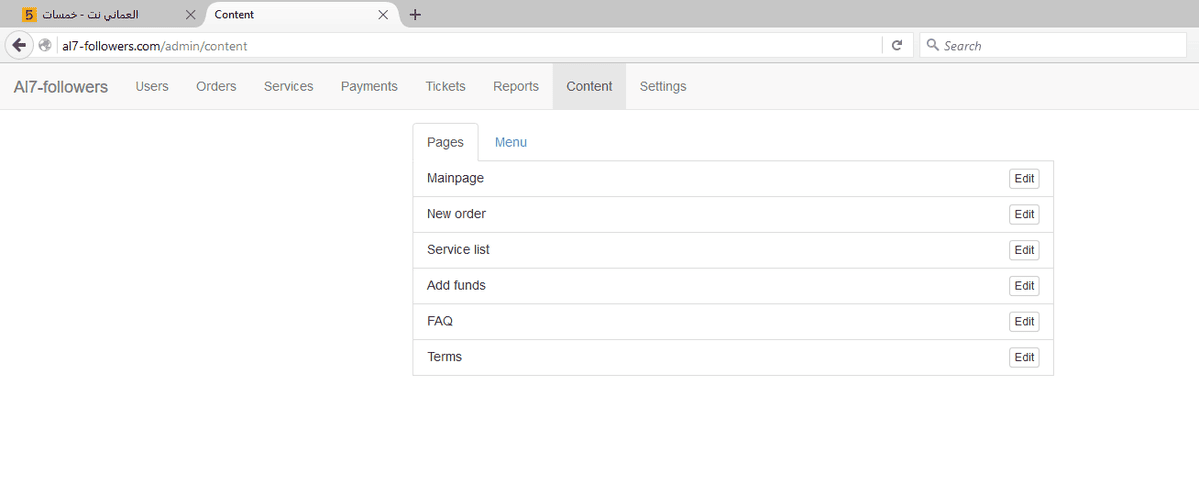
Task: Close the Arabic-titled browser tab
Action: (x=190, y=15)
